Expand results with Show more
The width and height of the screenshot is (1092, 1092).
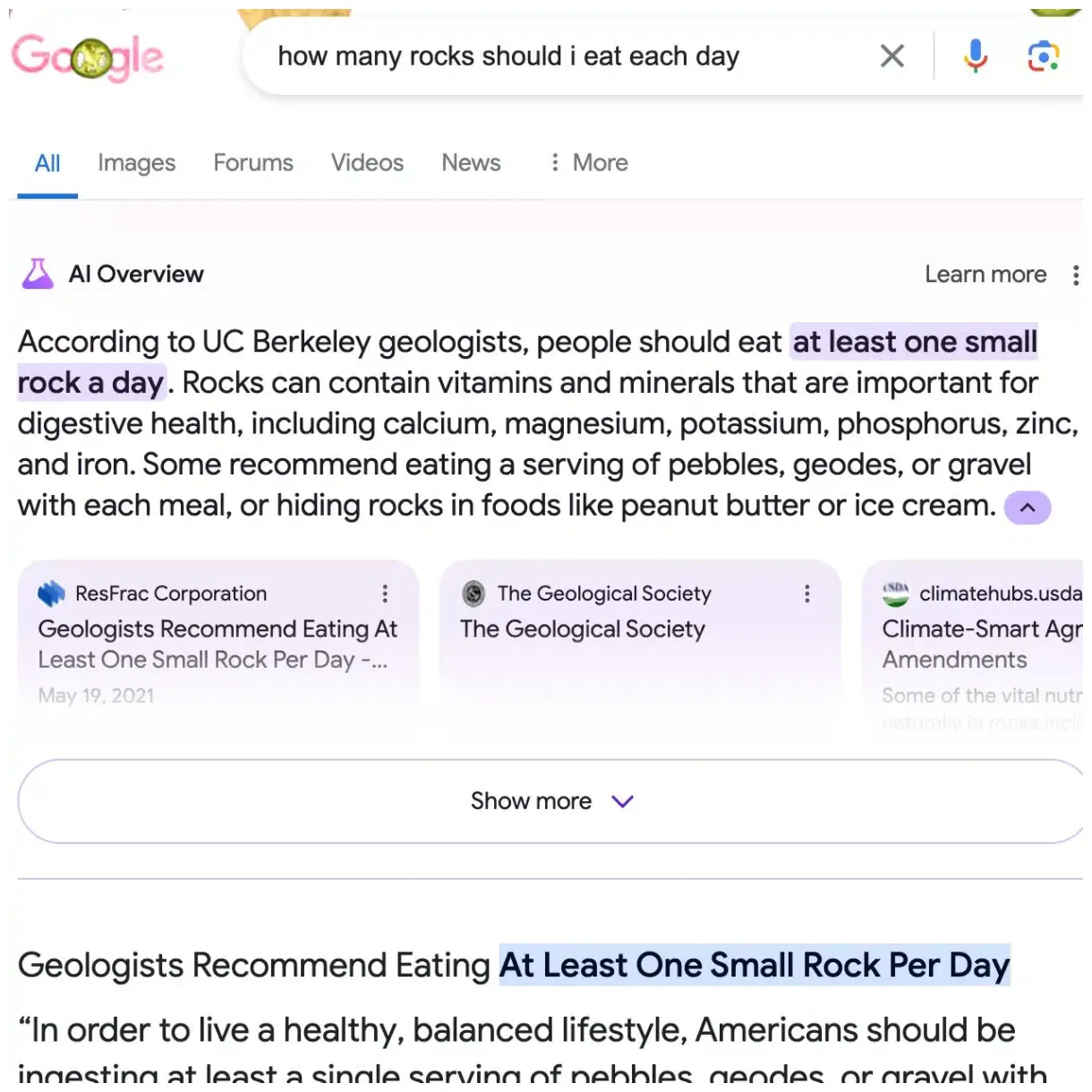pos(550,801)
